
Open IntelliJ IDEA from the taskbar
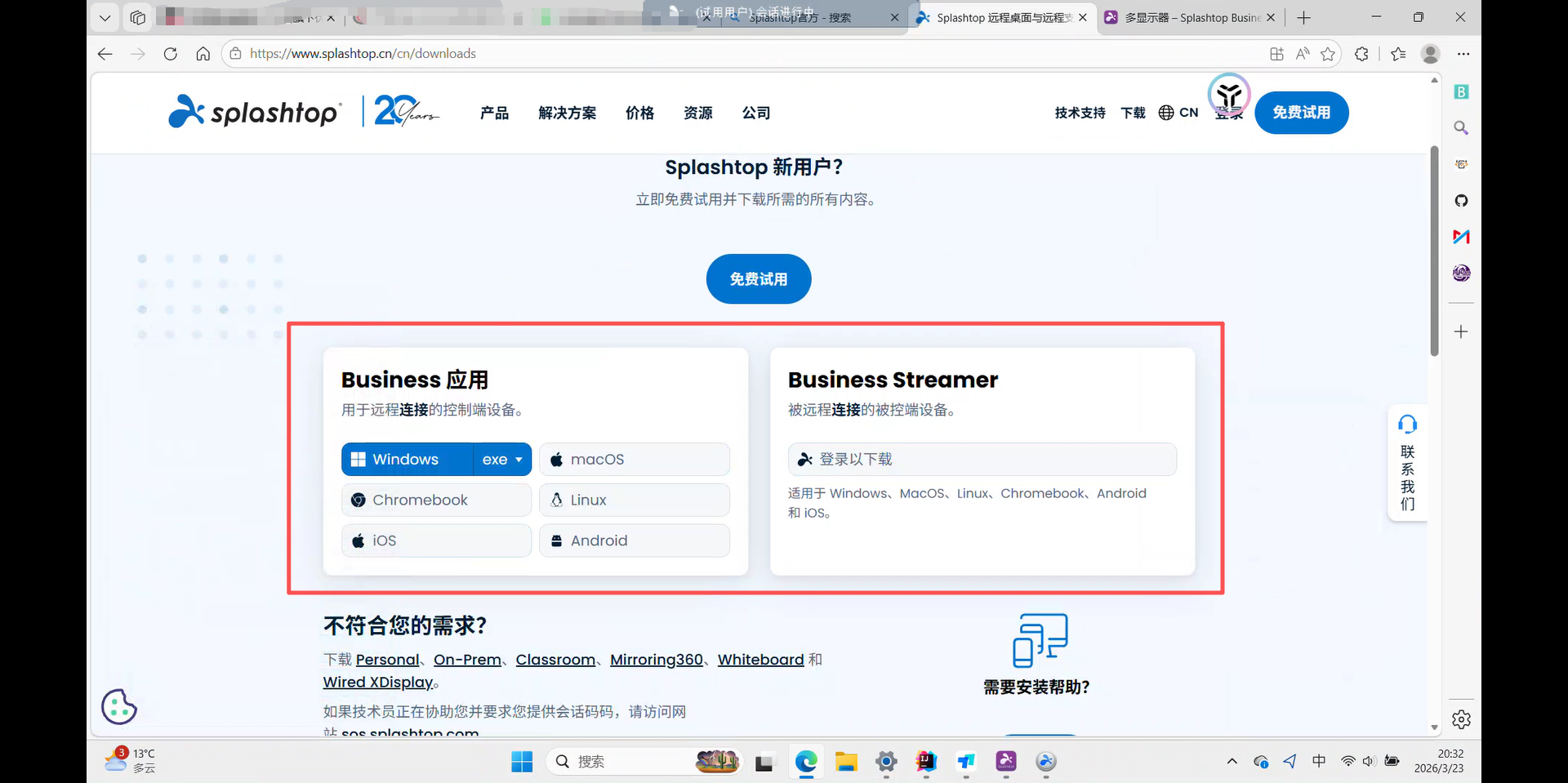[926, 762]
